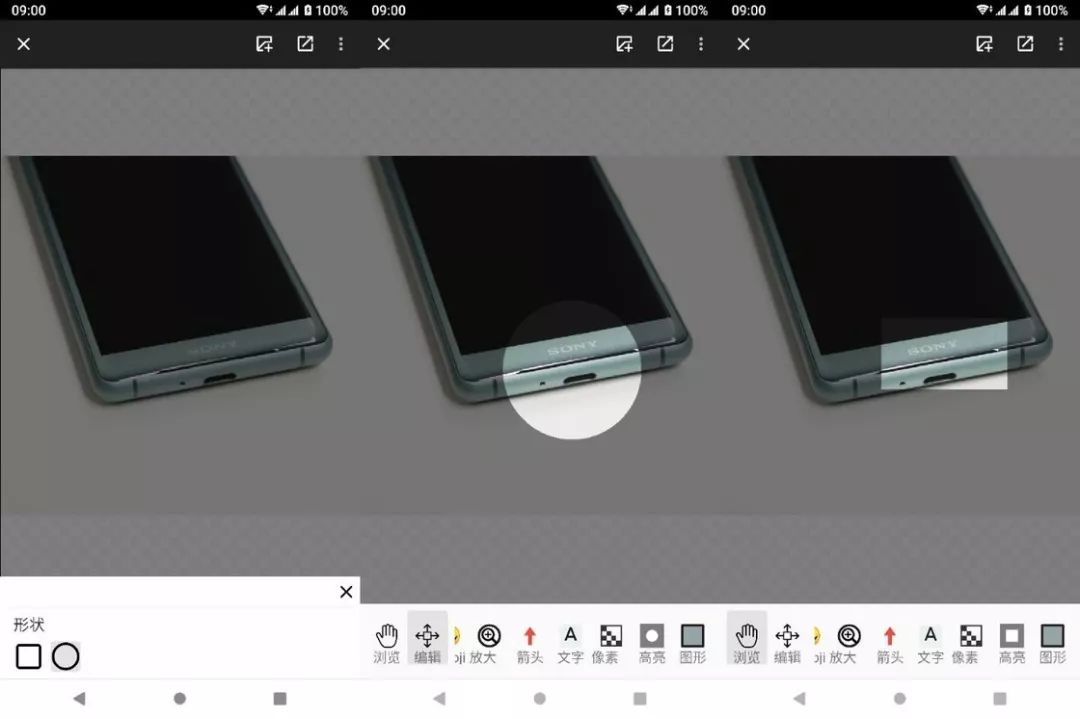Tap share/export icon in rectangle-highlight screen
Screen dimensions: 1080x719
(x=1026, y=44)
